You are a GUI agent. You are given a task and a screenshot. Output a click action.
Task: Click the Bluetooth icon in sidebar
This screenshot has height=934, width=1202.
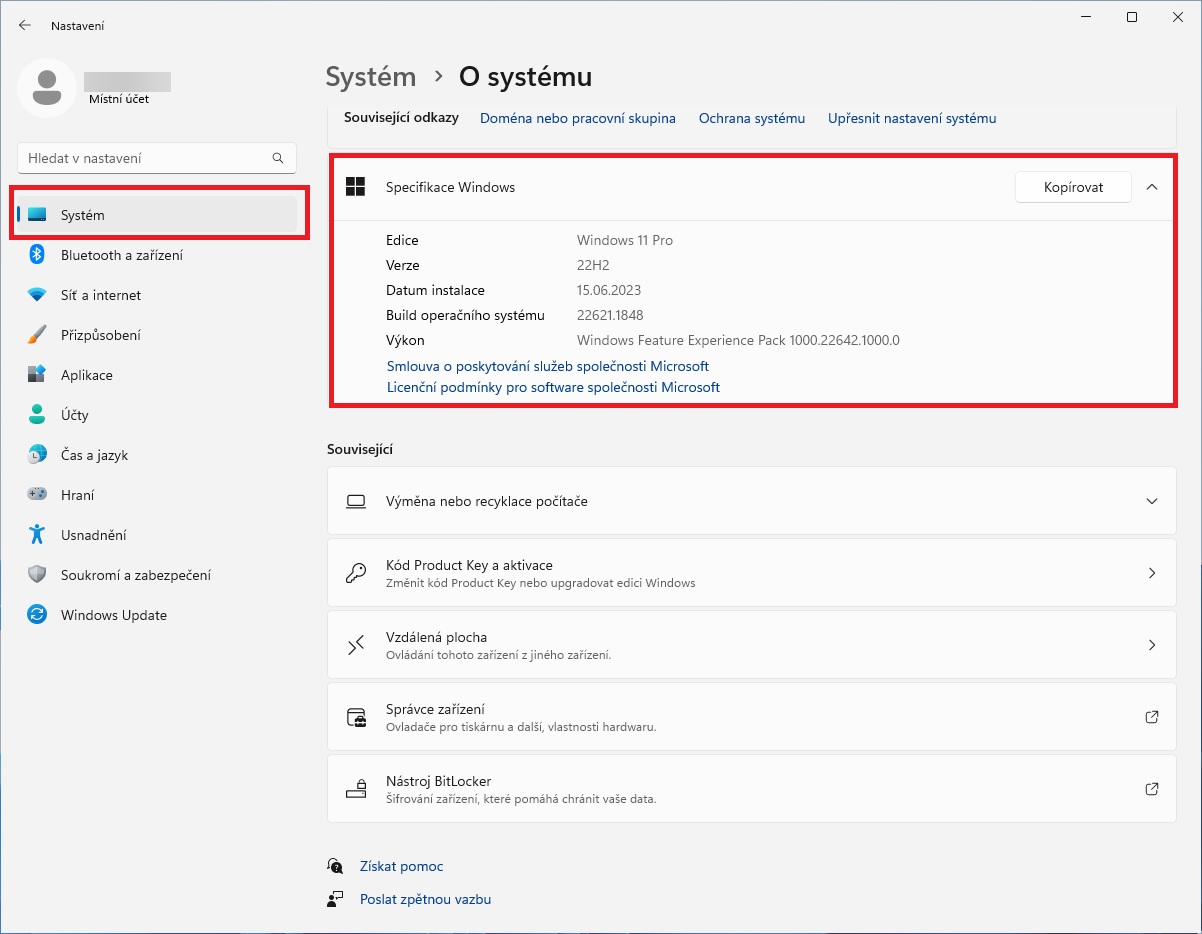click(x=37, y=255)
